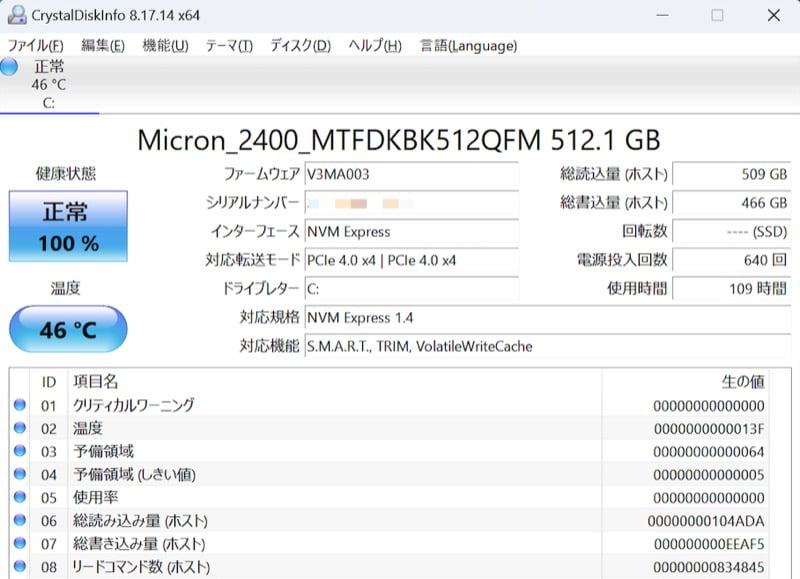Open the 言語(Language) menu
Screen dimensions: 800x579
pos(468,46)
